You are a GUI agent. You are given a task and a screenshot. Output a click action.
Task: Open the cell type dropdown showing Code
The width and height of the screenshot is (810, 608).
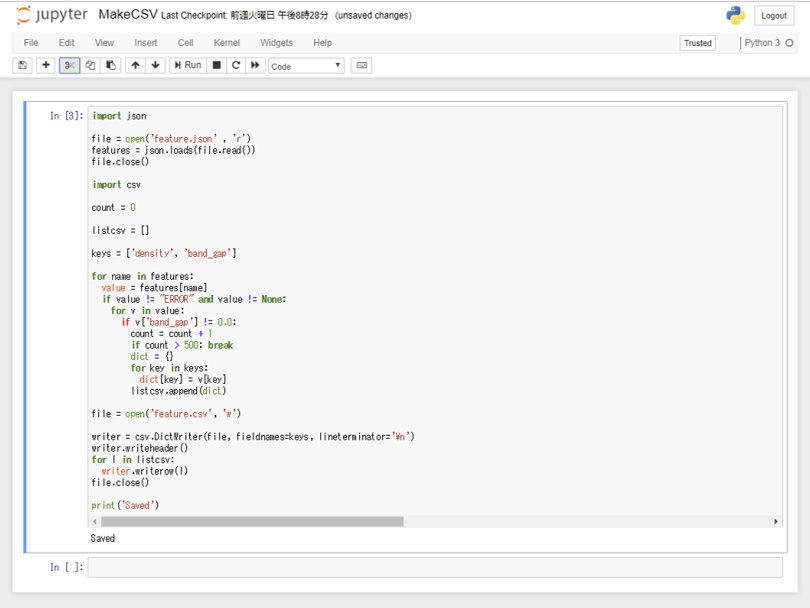[305, 65]
